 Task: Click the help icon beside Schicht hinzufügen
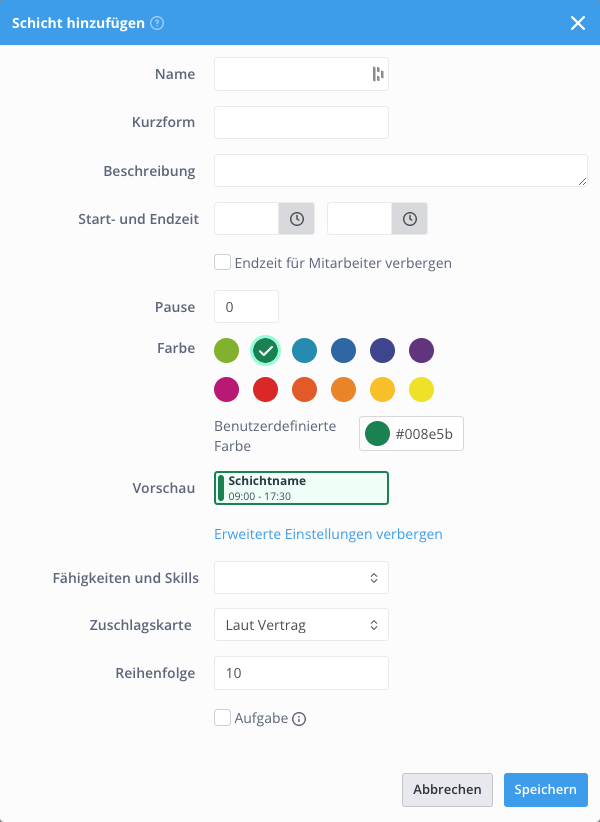click(x=157, y=23)
